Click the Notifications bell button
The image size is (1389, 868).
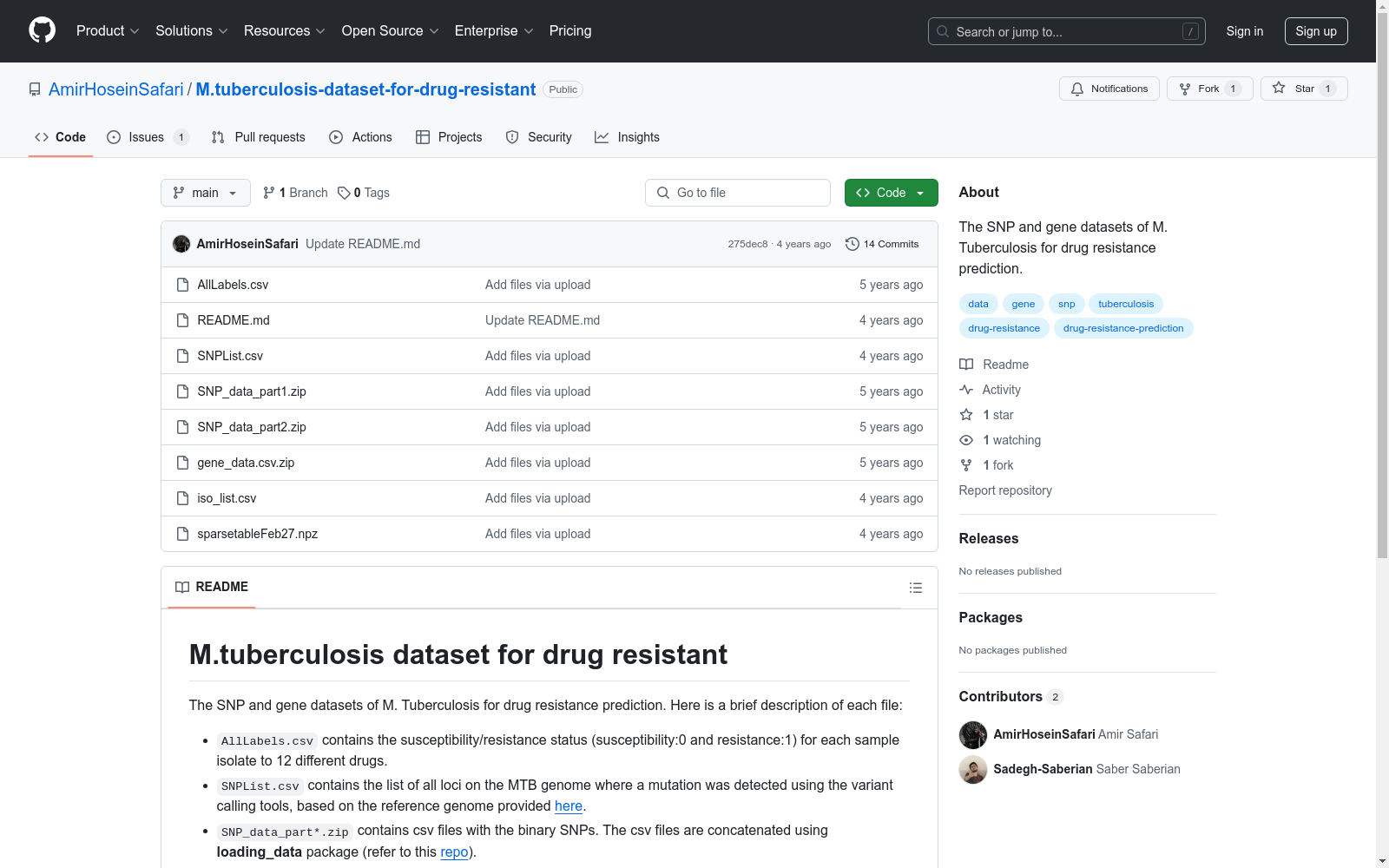[x=1109, y=89]
